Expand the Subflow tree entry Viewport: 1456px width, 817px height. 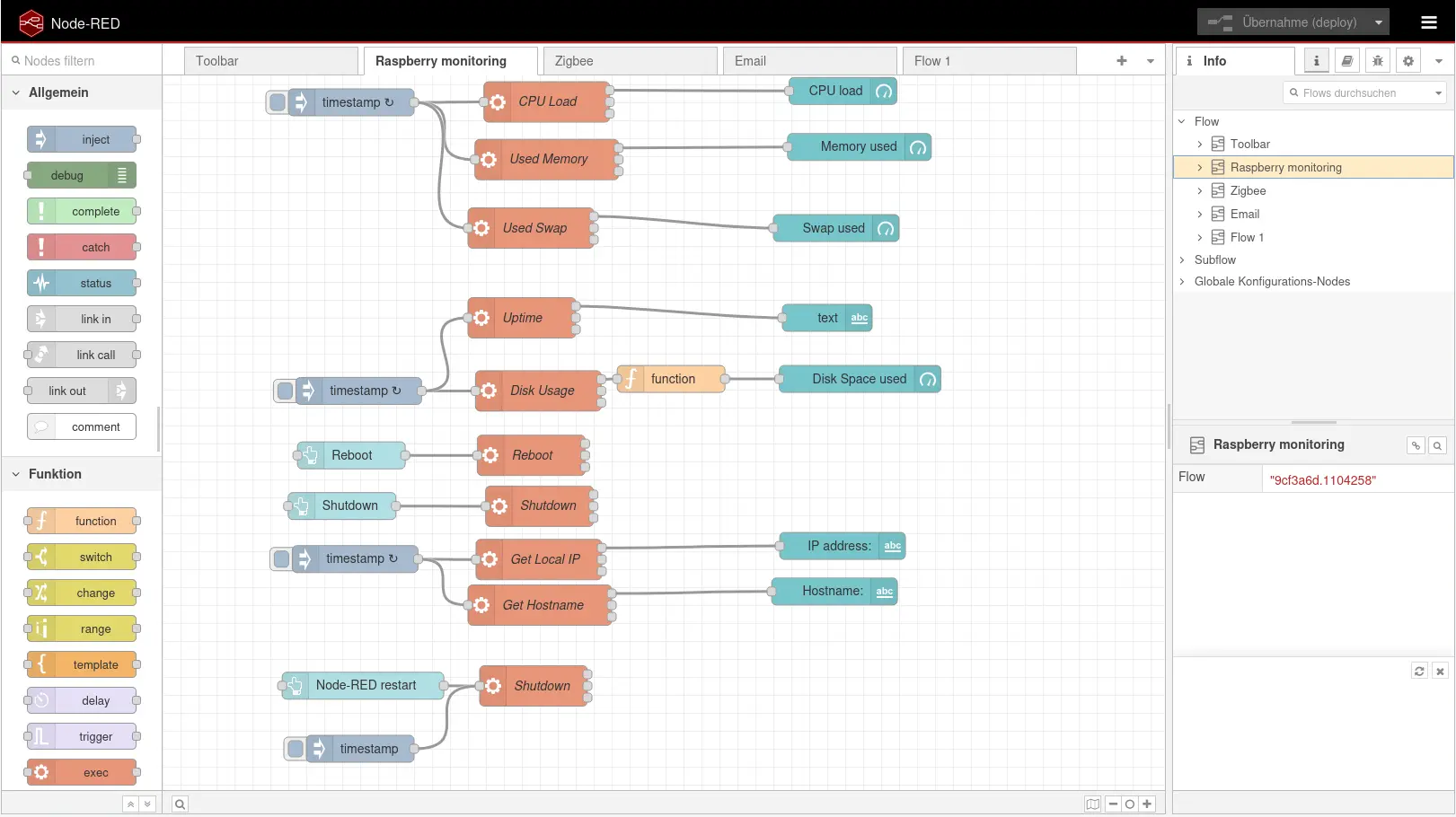click(1182, 260)
